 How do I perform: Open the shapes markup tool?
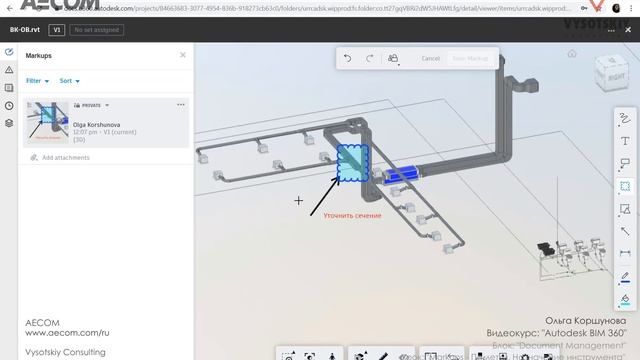[x=625, y=209]
